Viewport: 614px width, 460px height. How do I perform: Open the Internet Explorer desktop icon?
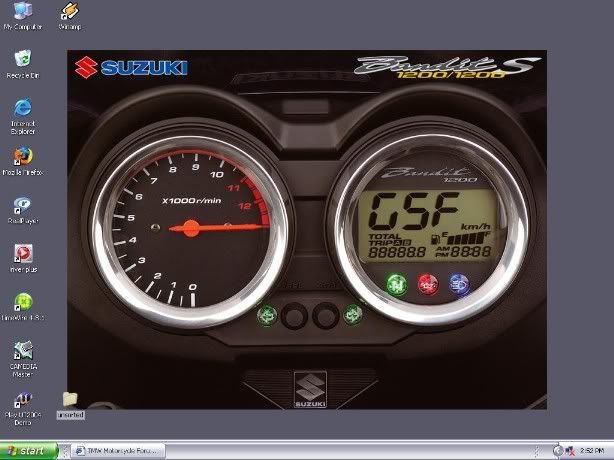(x=23, y=117)
